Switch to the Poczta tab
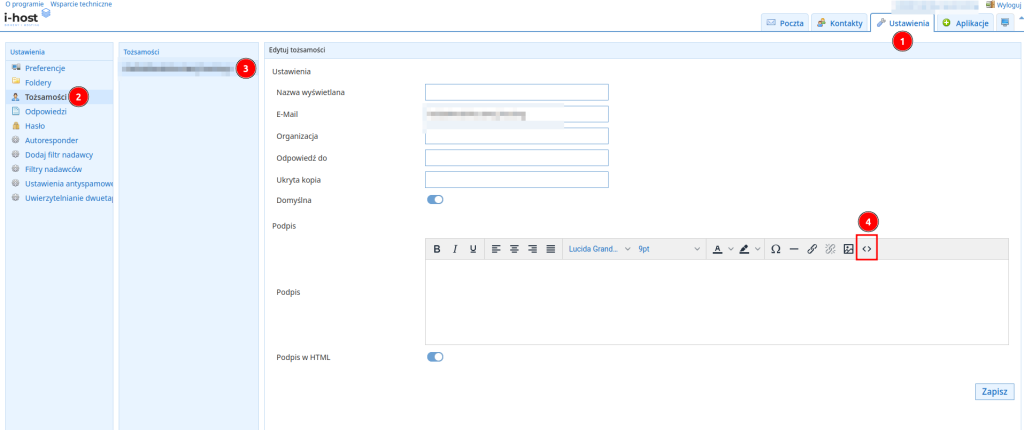This screenshot has height=430, width=1024. click(784, 22)
